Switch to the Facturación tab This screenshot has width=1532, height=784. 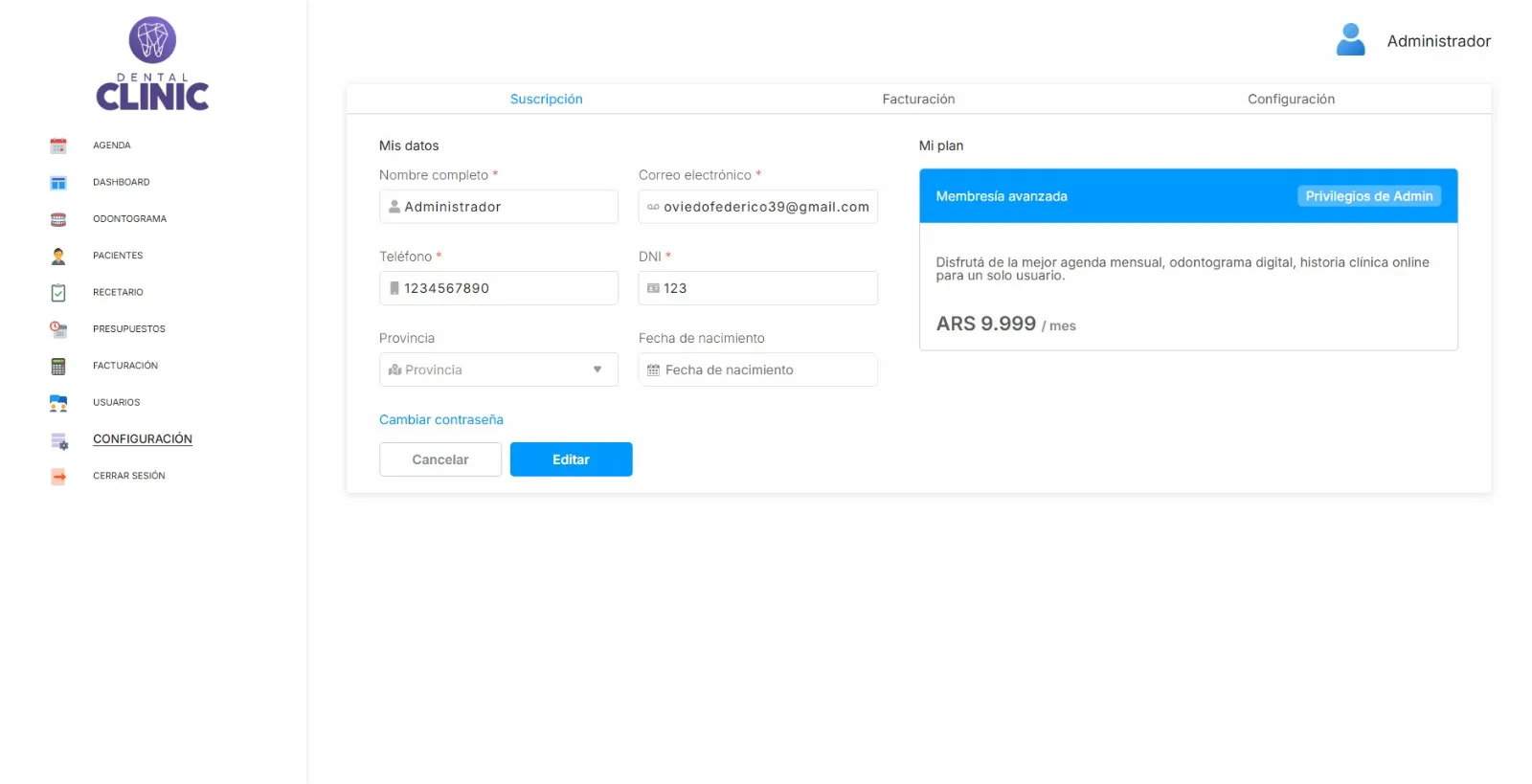pos(918,99)
